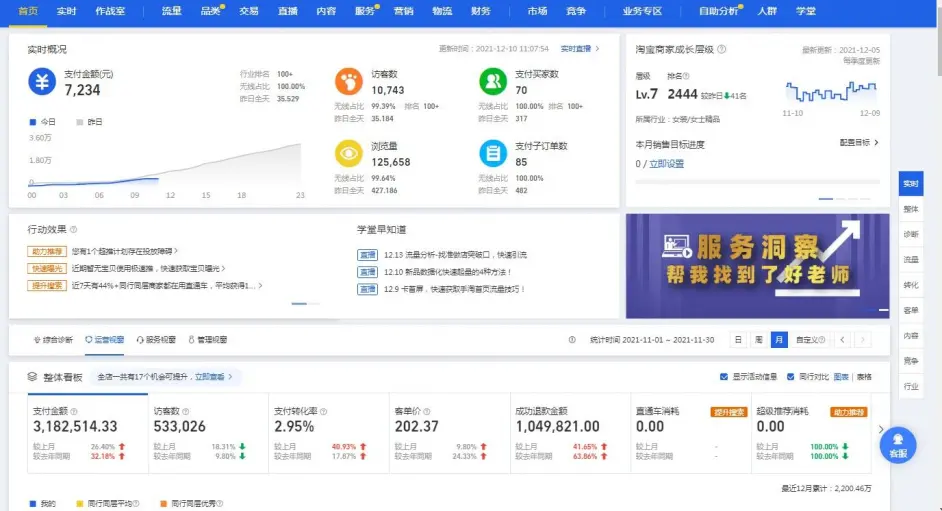Click the help icon beside 排名
942x511 pixels.
click(686, 76)
